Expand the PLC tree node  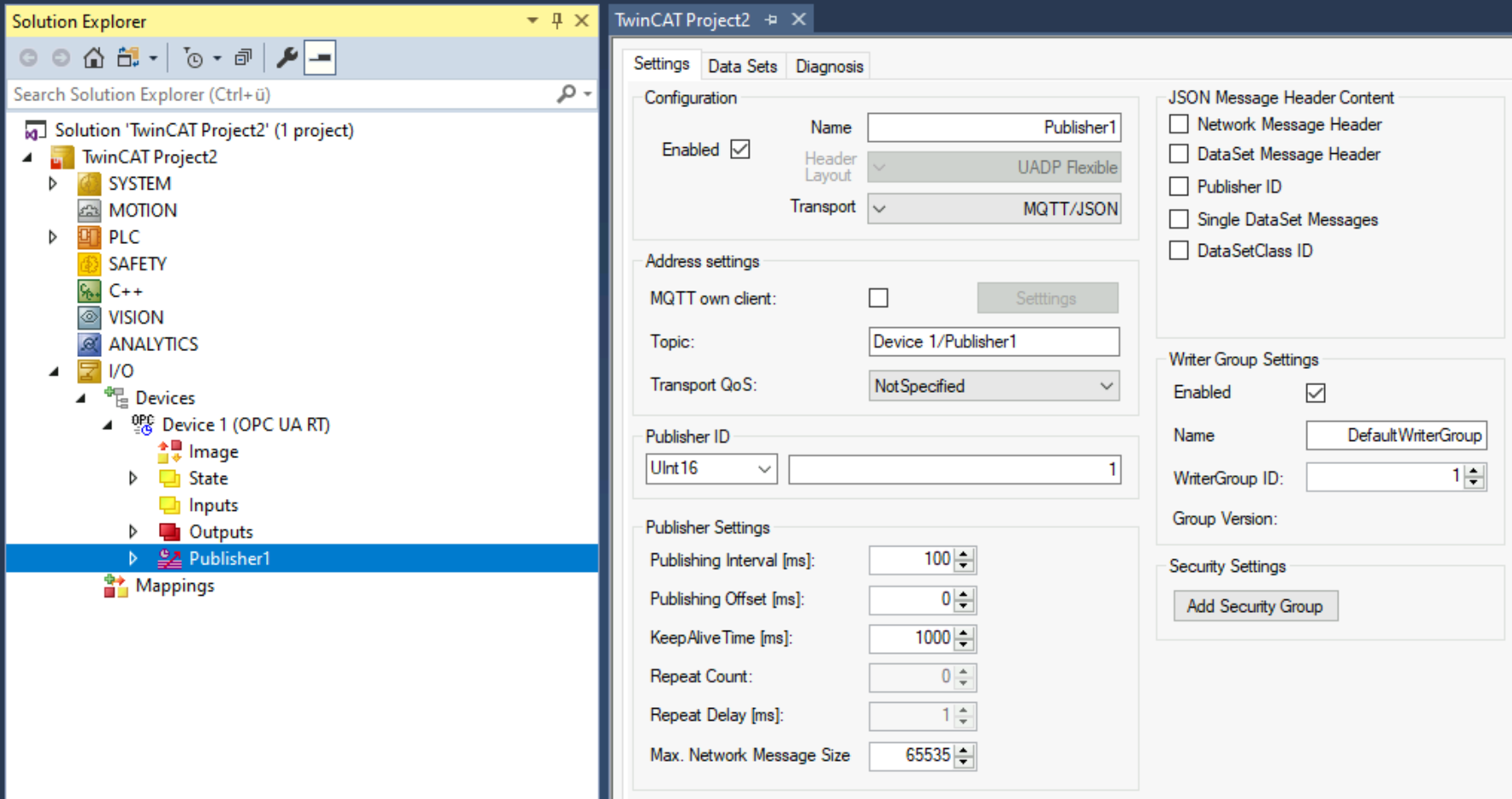pos(53,237)
